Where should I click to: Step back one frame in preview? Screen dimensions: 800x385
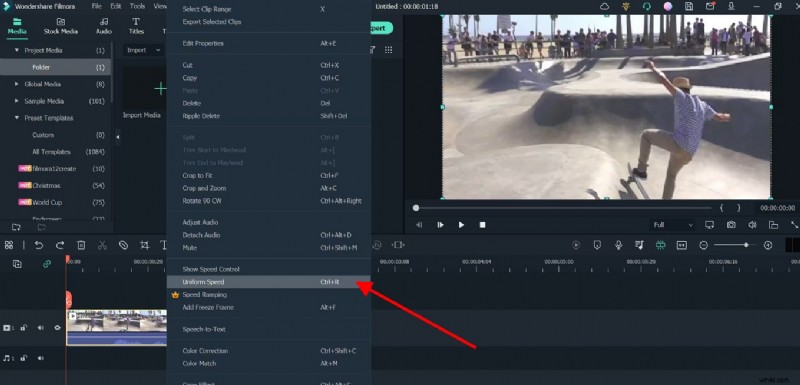[419, 225]
